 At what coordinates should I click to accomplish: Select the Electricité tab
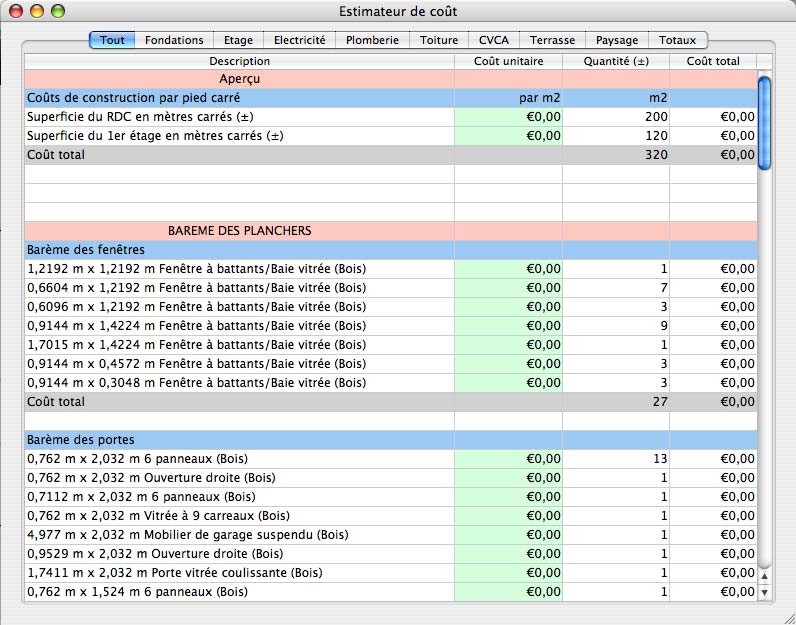[x=299, y=40]
